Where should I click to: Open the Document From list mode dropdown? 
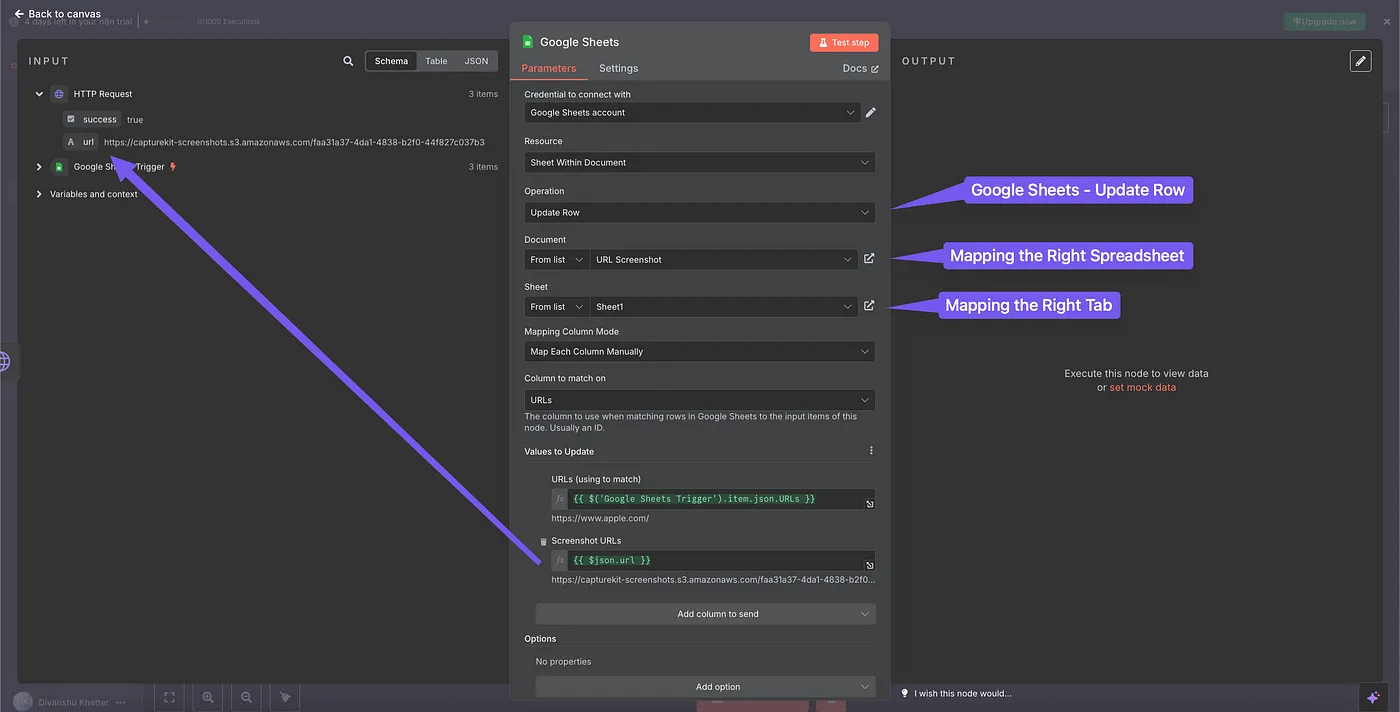pos(557,259)
